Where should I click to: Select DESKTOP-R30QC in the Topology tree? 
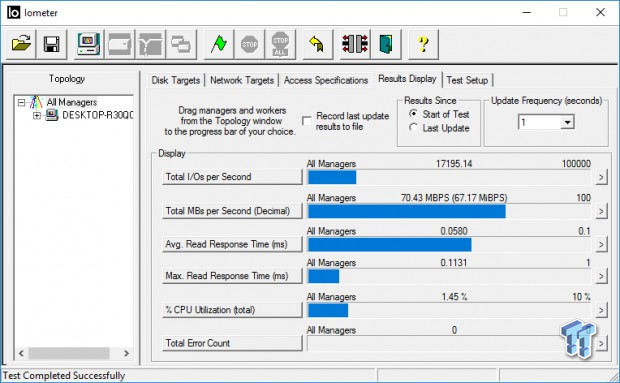pos(97,115)
